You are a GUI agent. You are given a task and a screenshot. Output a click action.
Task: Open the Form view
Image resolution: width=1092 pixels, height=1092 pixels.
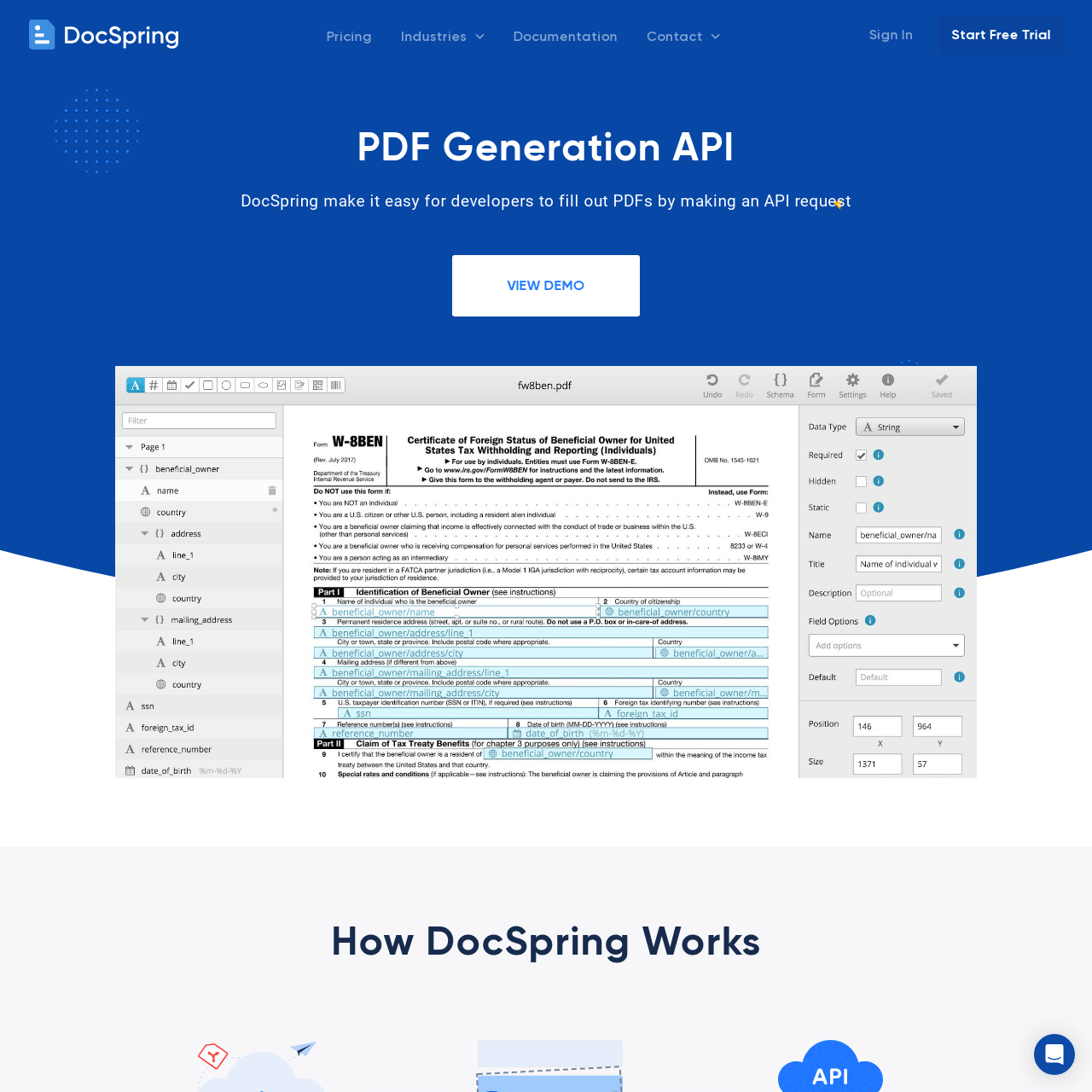(x=816, y=385)
